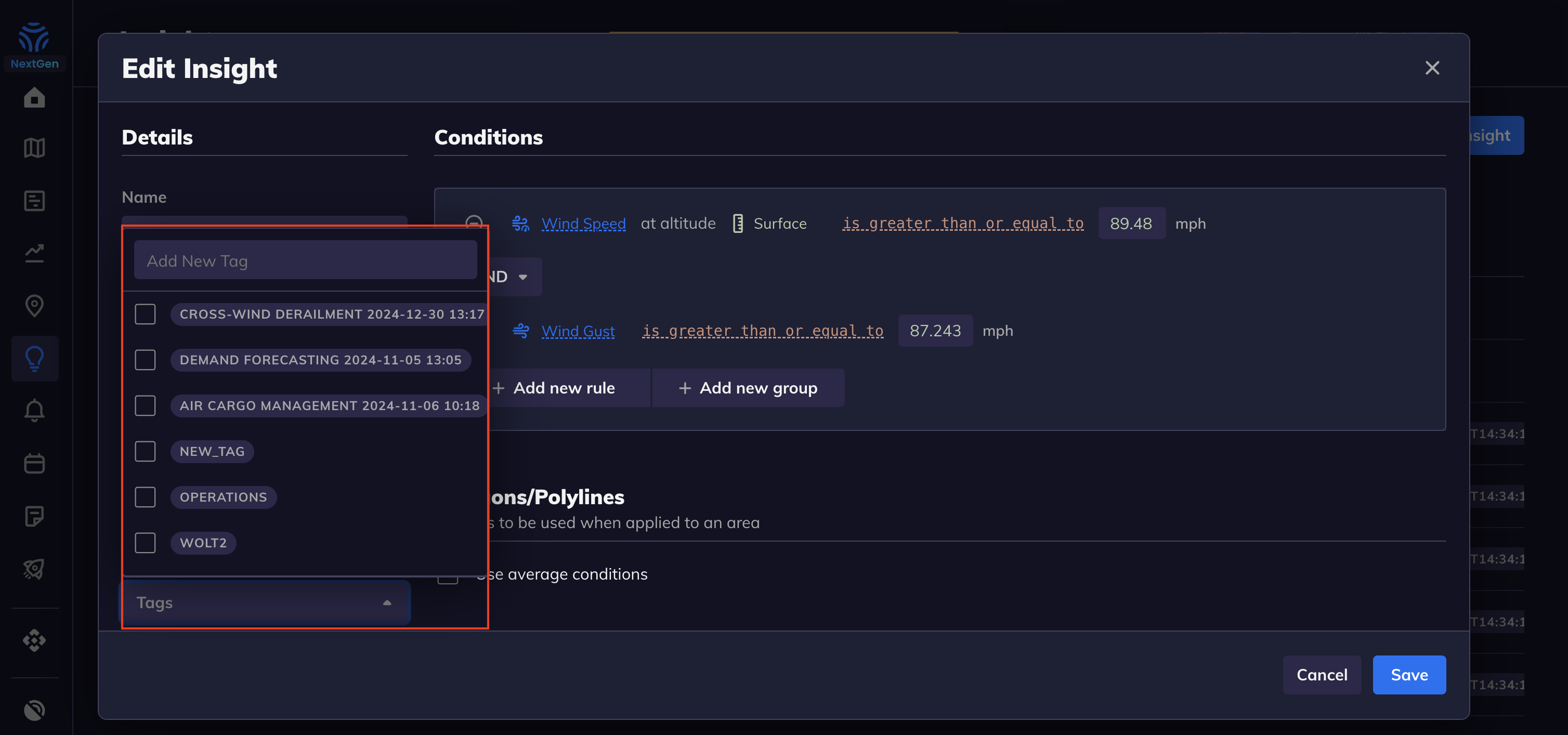Go to Home via house icon
Viewport: 1568px width, 735px height.
tap(34, 97)
